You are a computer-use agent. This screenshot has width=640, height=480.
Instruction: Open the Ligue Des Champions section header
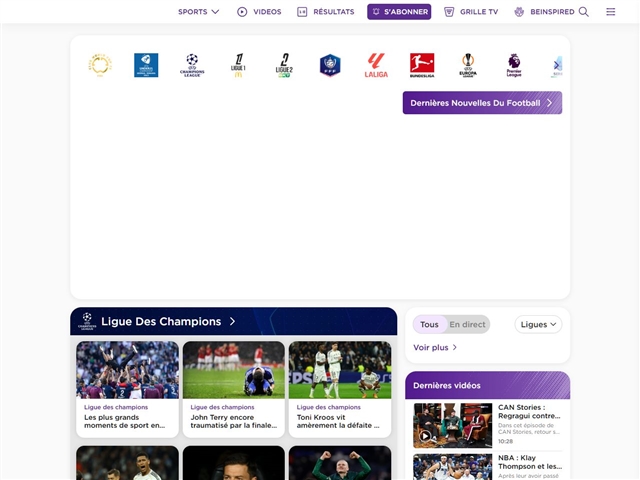point(233,321)
